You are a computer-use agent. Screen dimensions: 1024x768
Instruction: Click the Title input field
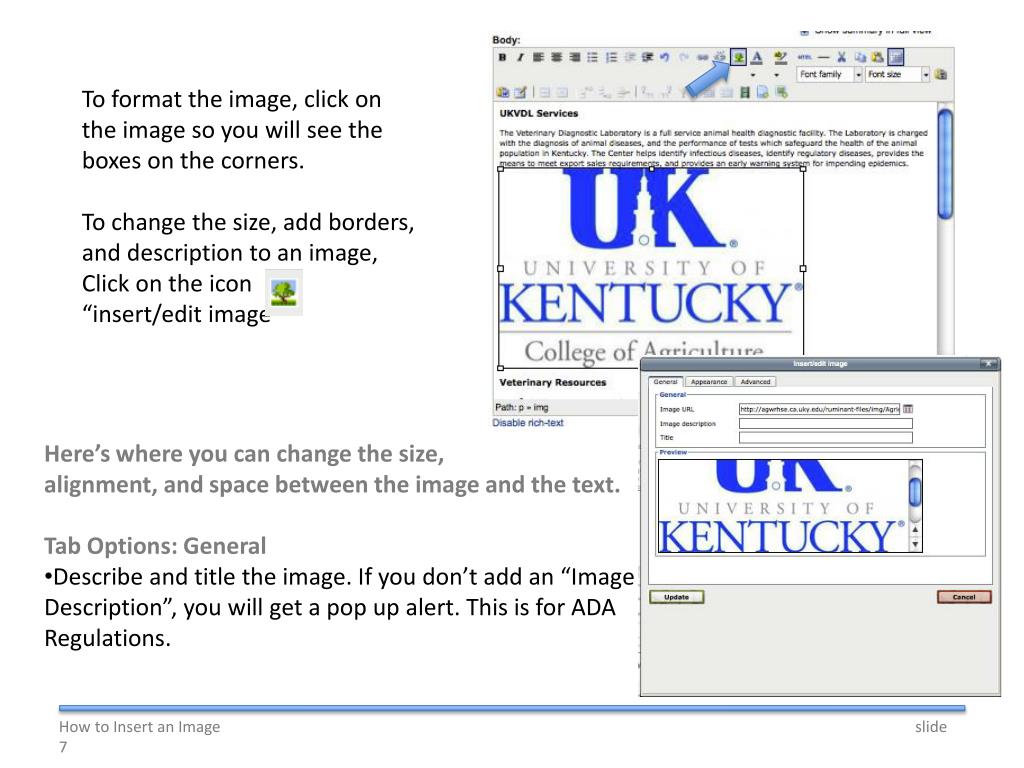(825, 438)
